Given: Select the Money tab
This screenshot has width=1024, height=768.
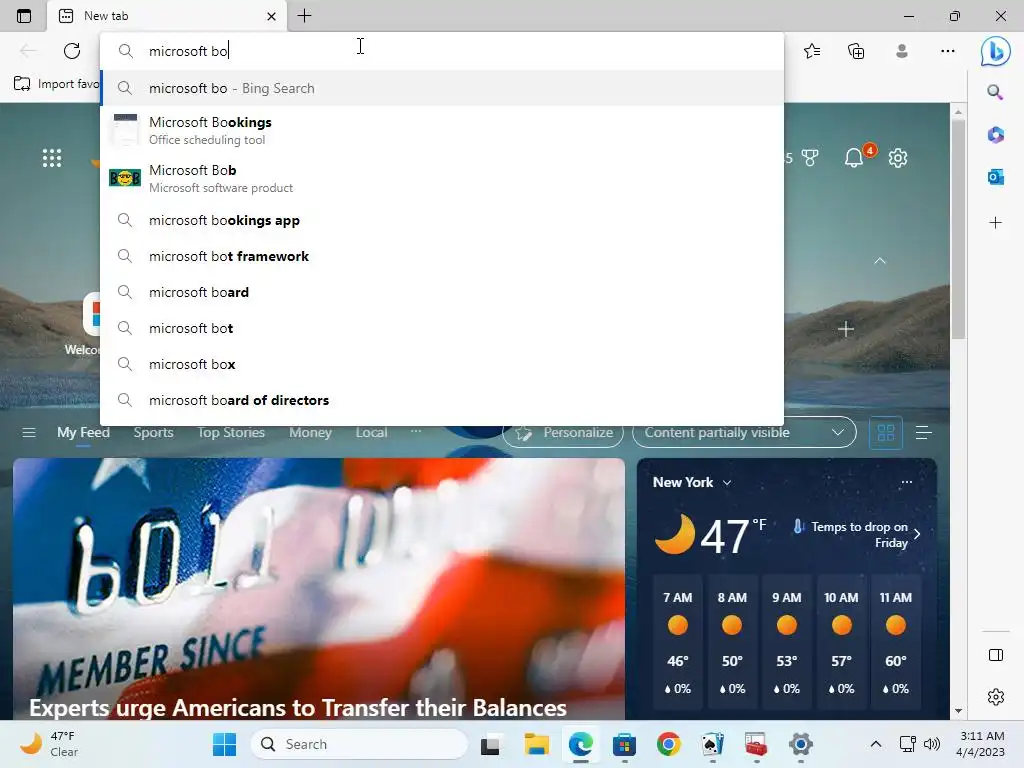Looking at the screenshot, I should [x=310, y=432].
